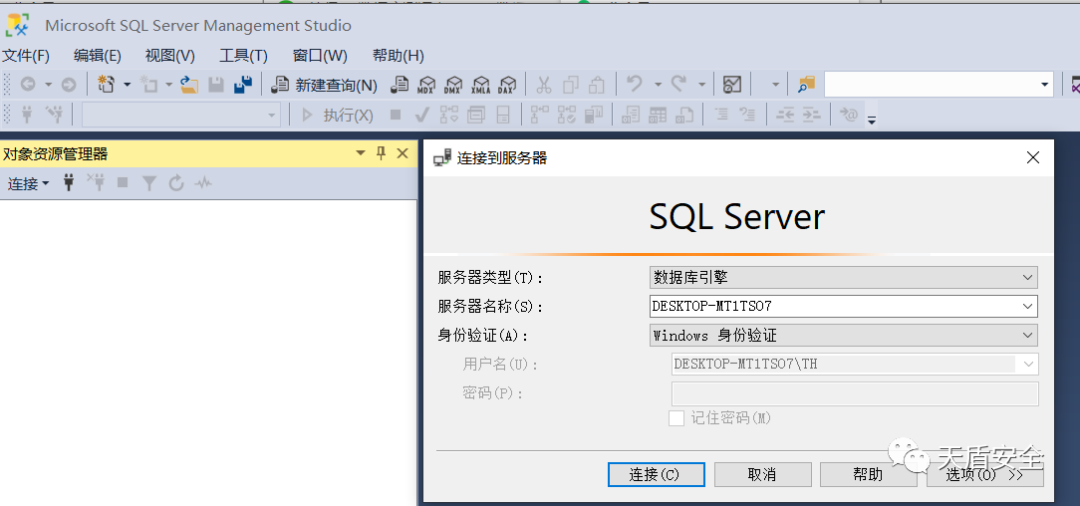The width and height of the screenshot is (1080, 506).
Task: Expand the 服务器类型 dropdown
Action: coord(1027,277)
